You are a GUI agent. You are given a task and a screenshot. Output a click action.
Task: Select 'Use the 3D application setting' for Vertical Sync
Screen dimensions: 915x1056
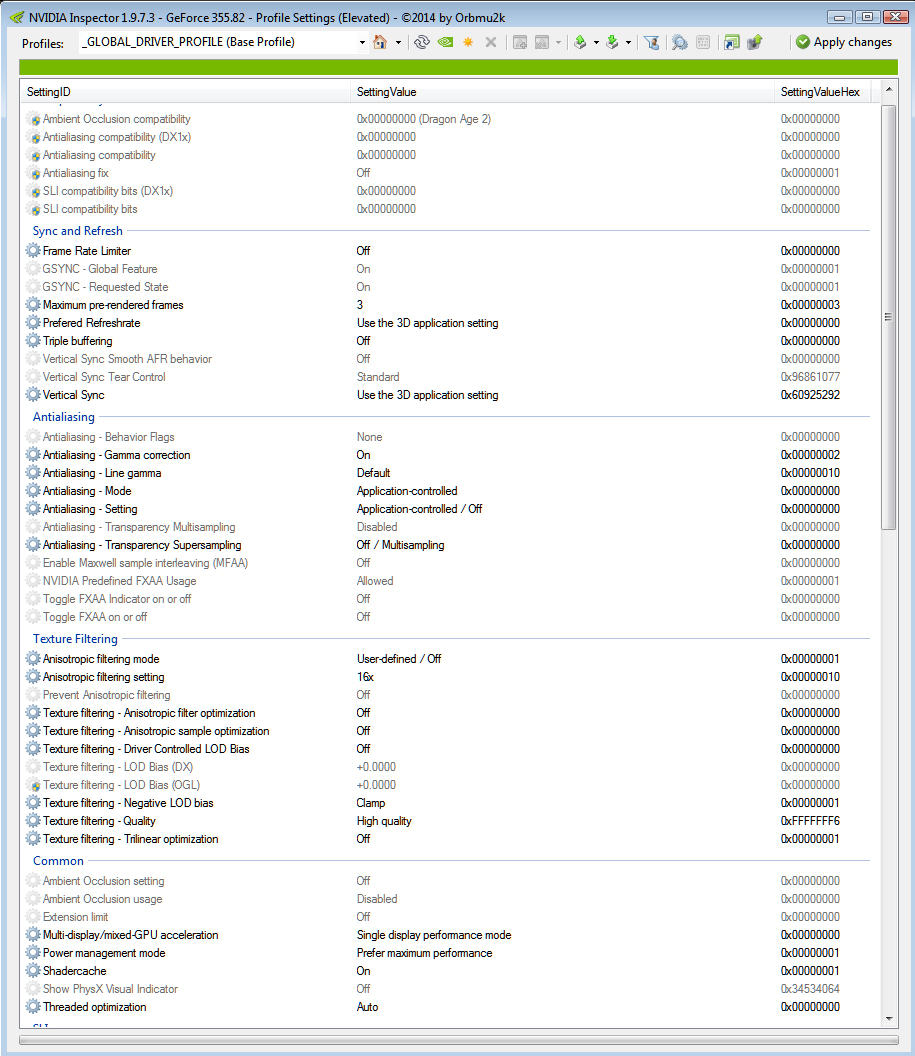pyautogui.click(x=428, y=395)
